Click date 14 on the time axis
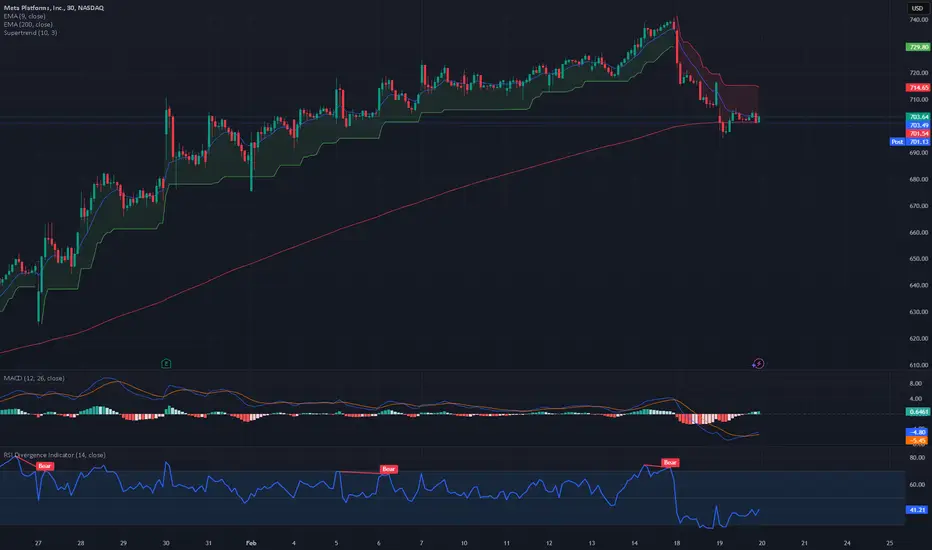 pos(634,543)
